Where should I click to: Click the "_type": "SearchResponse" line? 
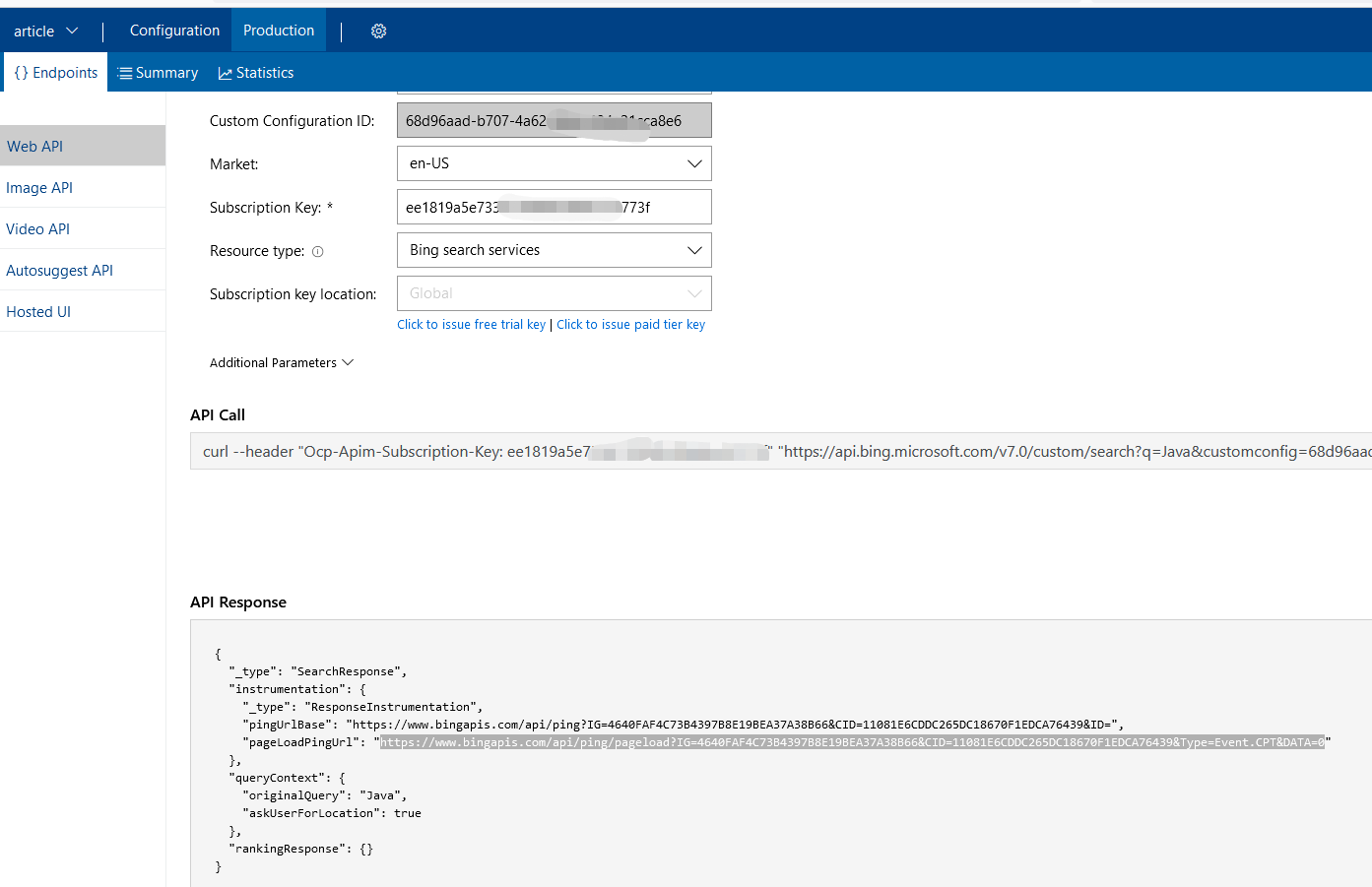318,671
